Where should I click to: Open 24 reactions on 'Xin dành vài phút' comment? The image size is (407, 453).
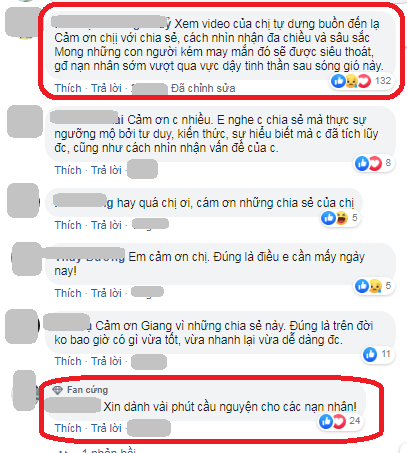340,421
